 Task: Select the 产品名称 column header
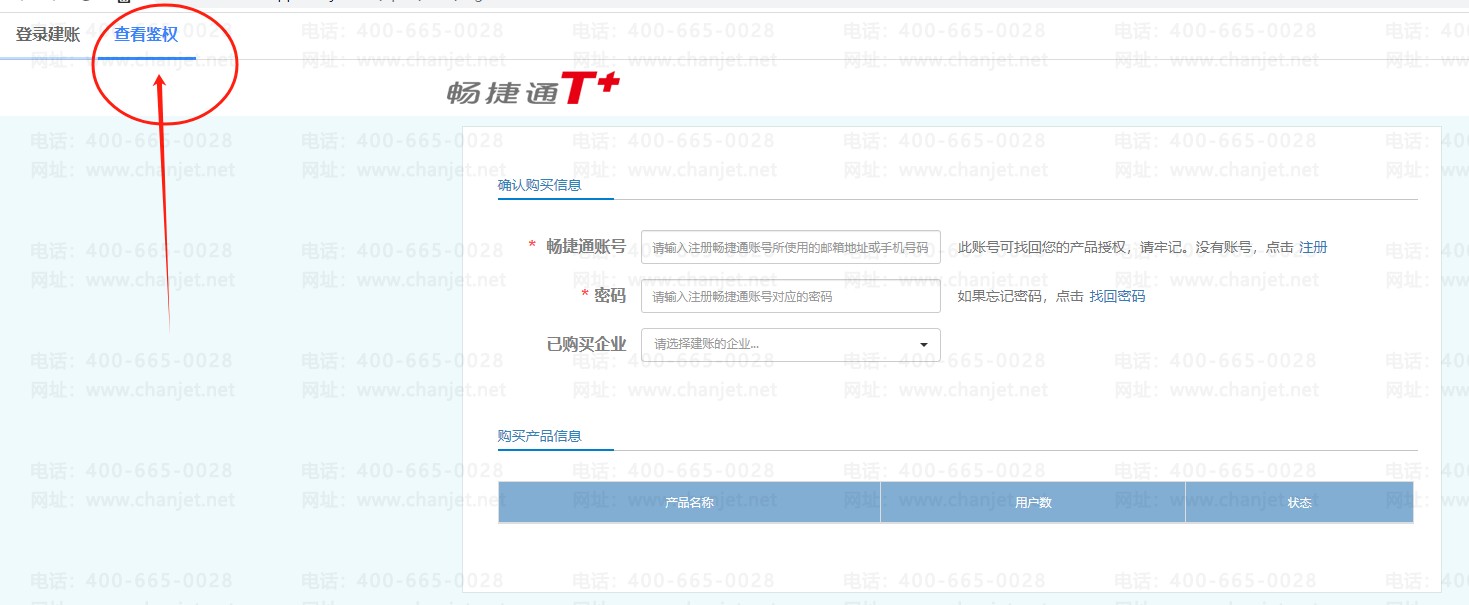point(689,502)
